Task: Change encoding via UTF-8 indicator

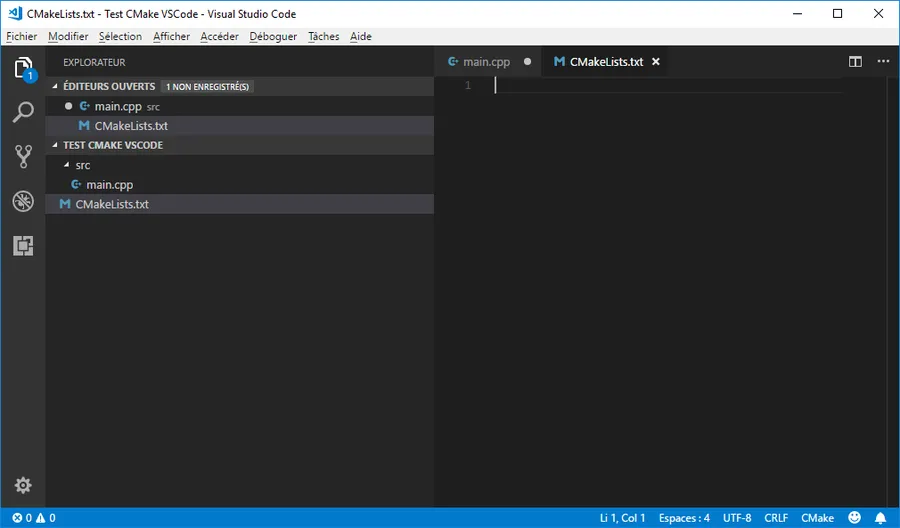Action: (x=737, y=518)
